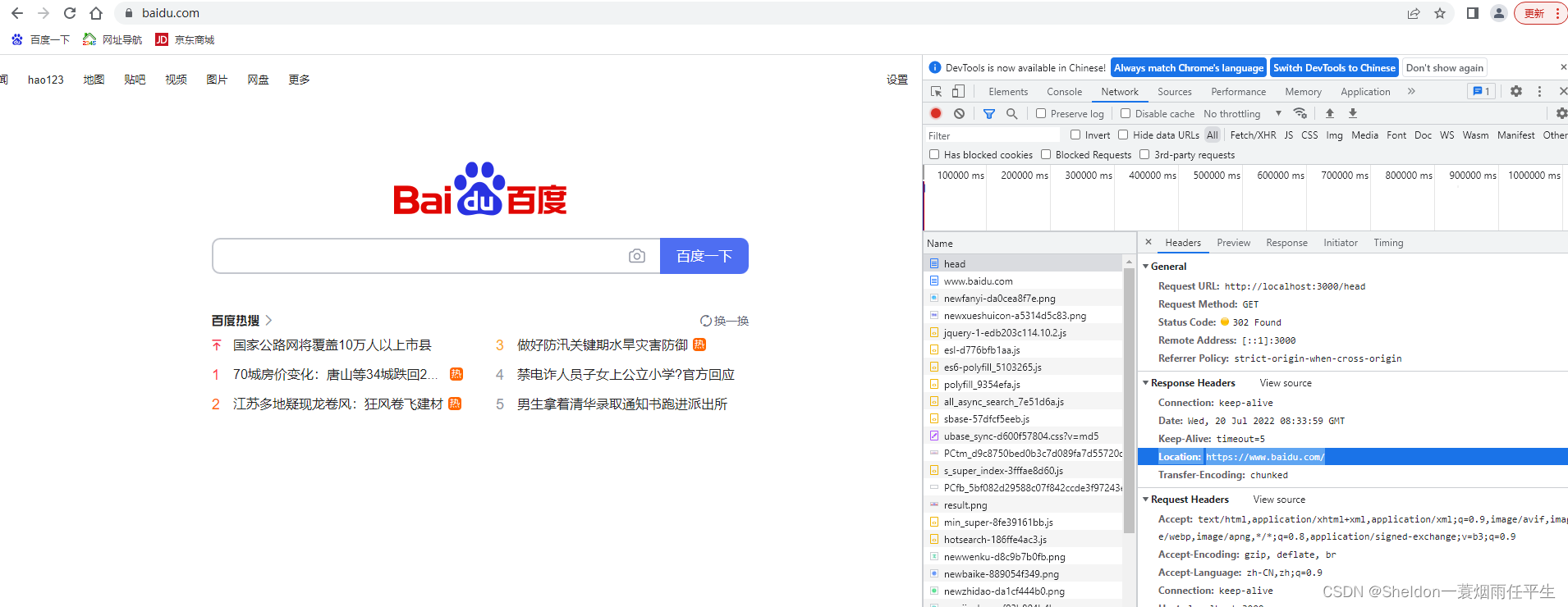The width and height of the screenshot is (1568, 607).
Task: Tick the Blocked Requests checkbox
Action: point(1046,154)
